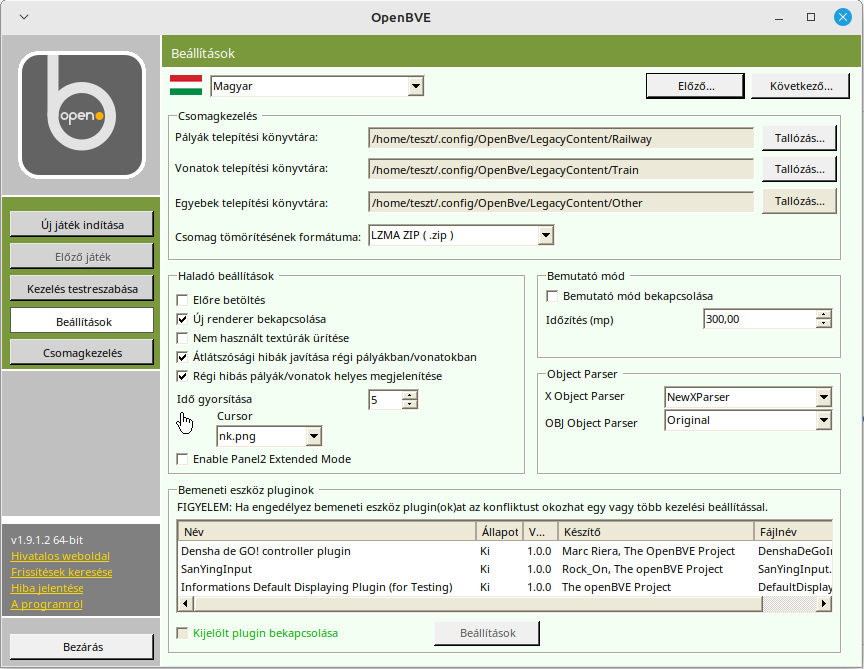Click the Következő... button
Viewport: 864px width, 669px height.
click(x=800, y=86)
